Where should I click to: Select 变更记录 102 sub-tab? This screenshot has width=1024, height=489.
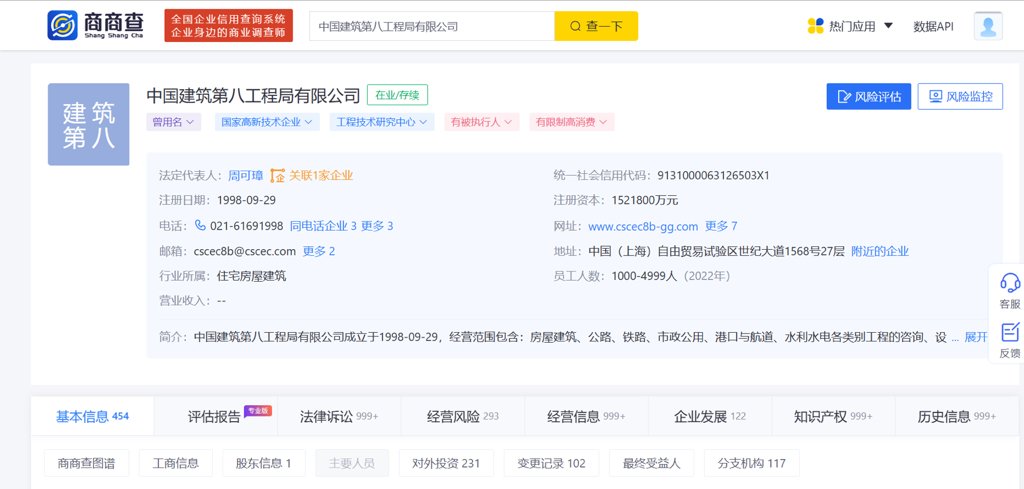point(552,463)
